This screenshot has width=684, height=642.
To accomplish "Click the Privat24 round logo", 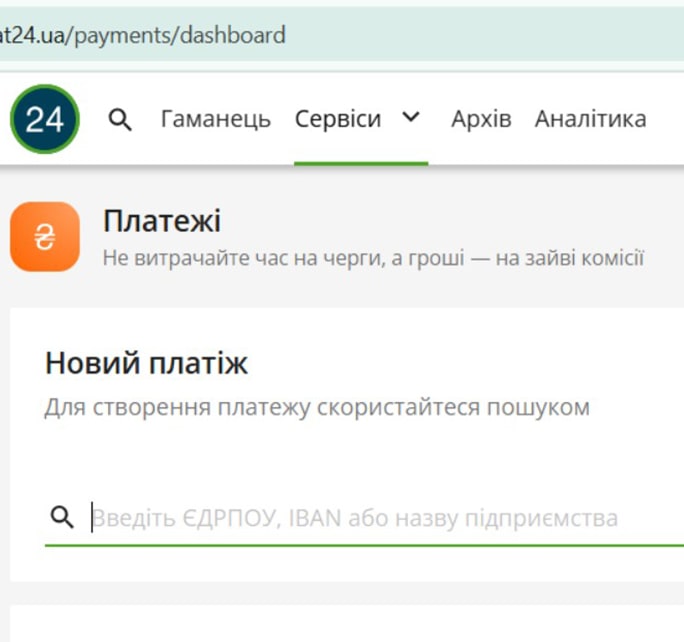I will [x=44, y=119].
